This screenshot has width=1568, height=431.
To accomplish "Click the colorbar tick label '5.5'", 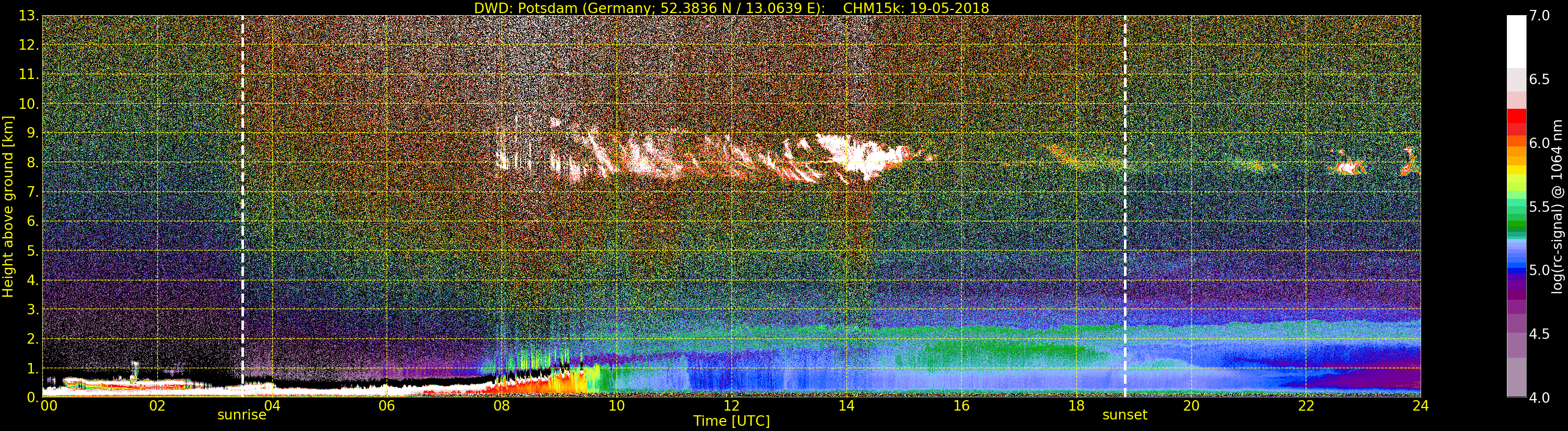I will pyautogui.click(x=1539, y=207).
